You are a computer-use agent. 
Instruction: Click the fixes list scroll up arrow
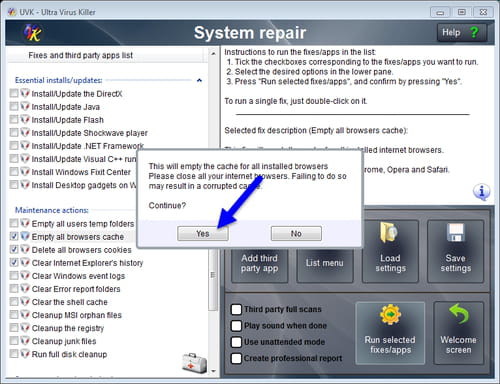point(213,53)
